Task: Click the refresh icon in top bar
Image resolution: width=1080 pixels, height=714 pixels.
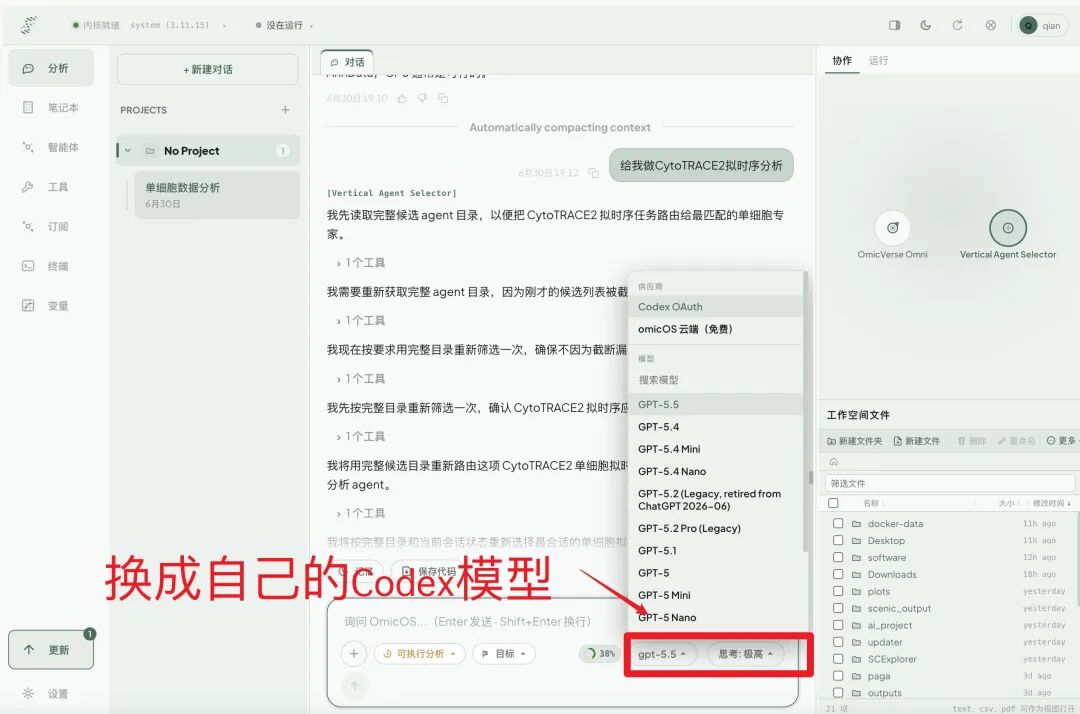Action: pos(957,25)
